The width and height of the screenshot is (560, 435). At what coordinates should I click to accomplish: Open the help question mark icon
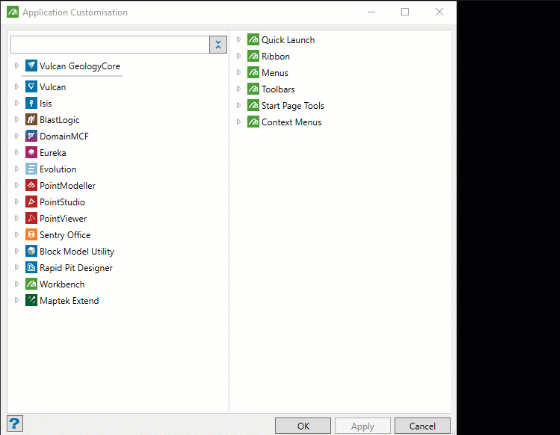pyautogui.click(x=15, y=424)
